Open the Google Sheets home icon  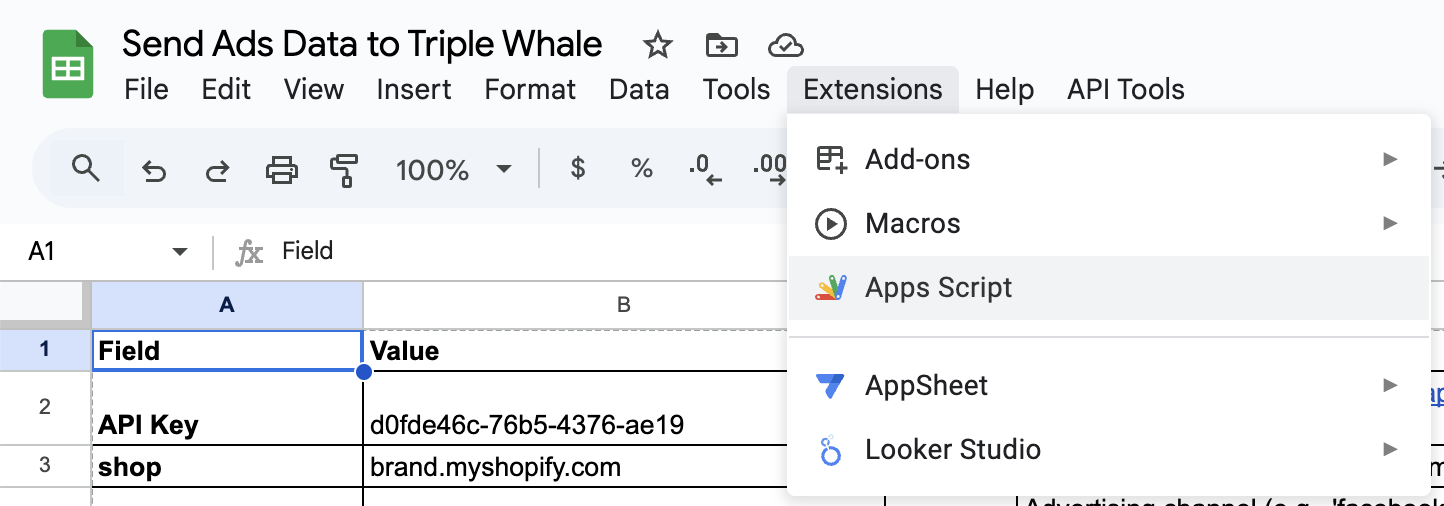[x=68, y=65]
